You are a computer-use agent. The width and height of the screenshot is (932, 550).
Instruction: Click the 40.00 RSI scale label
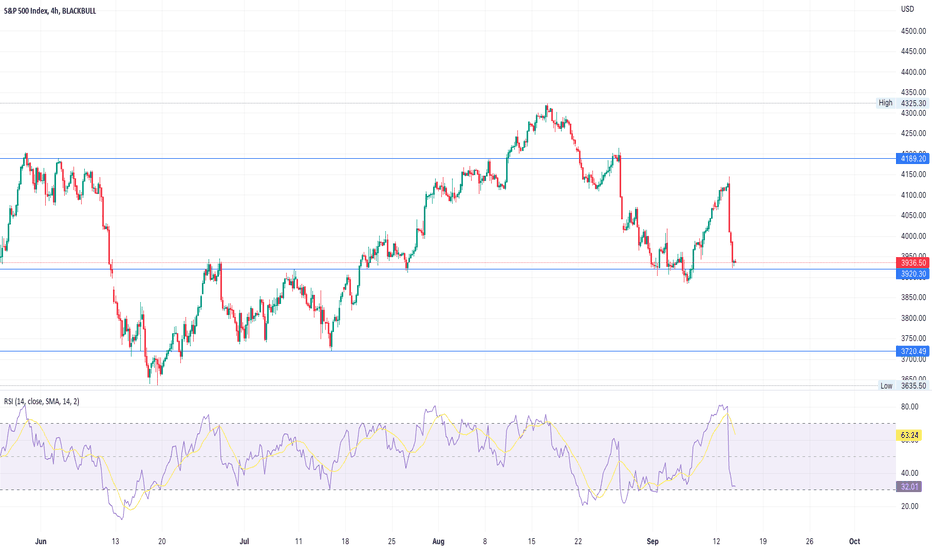click(909, 473)
